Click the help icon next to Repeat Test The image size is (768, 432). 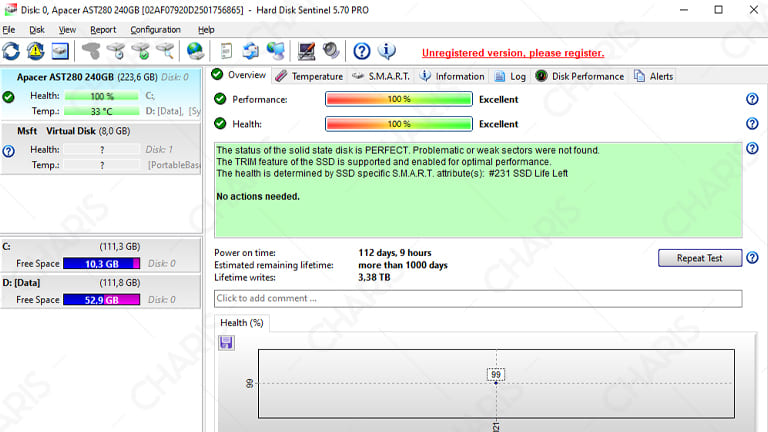(752, 258)
